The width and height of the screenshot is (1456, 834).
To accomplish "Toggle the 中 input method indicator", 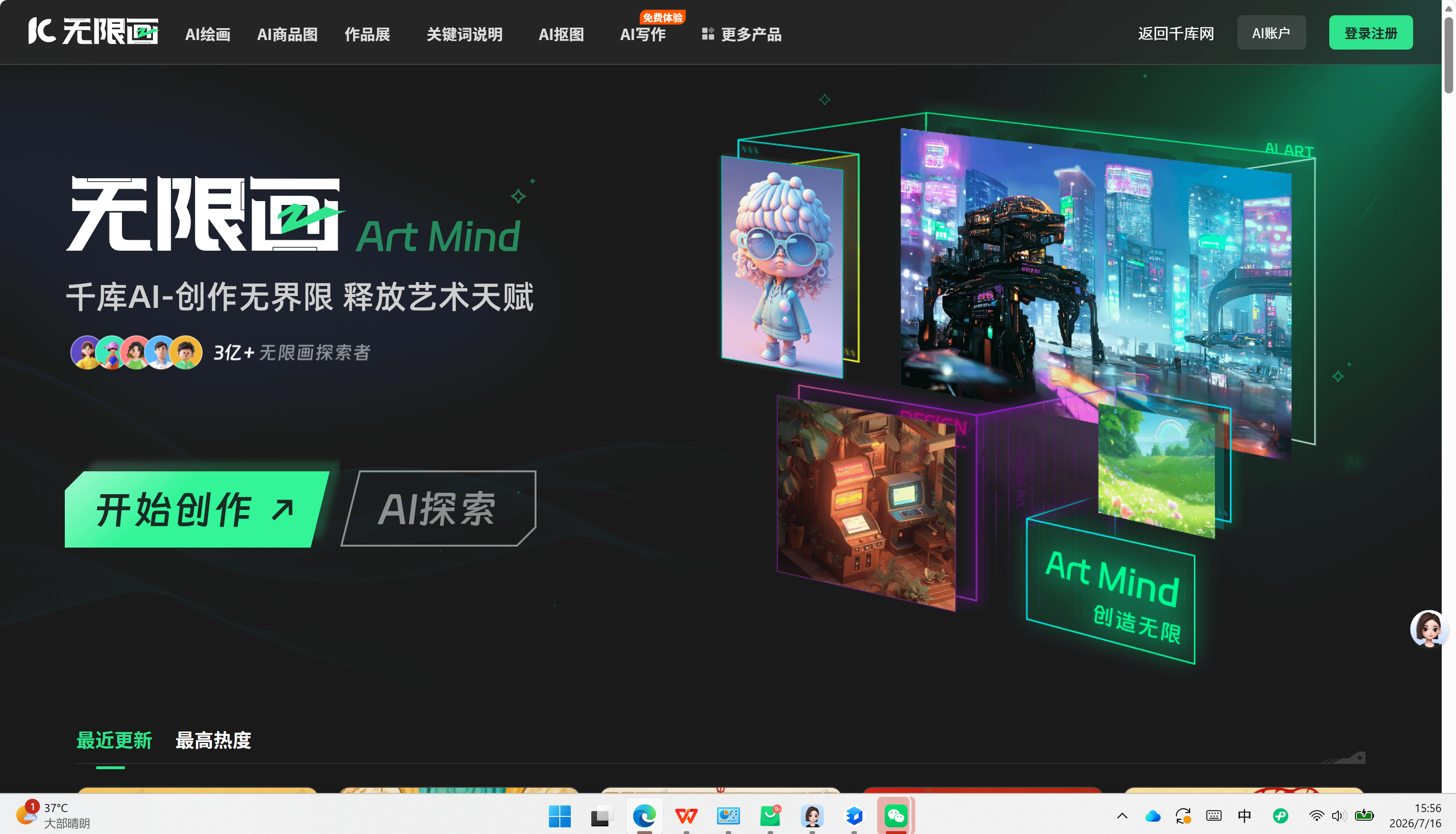I will [x=1245, y=816].
